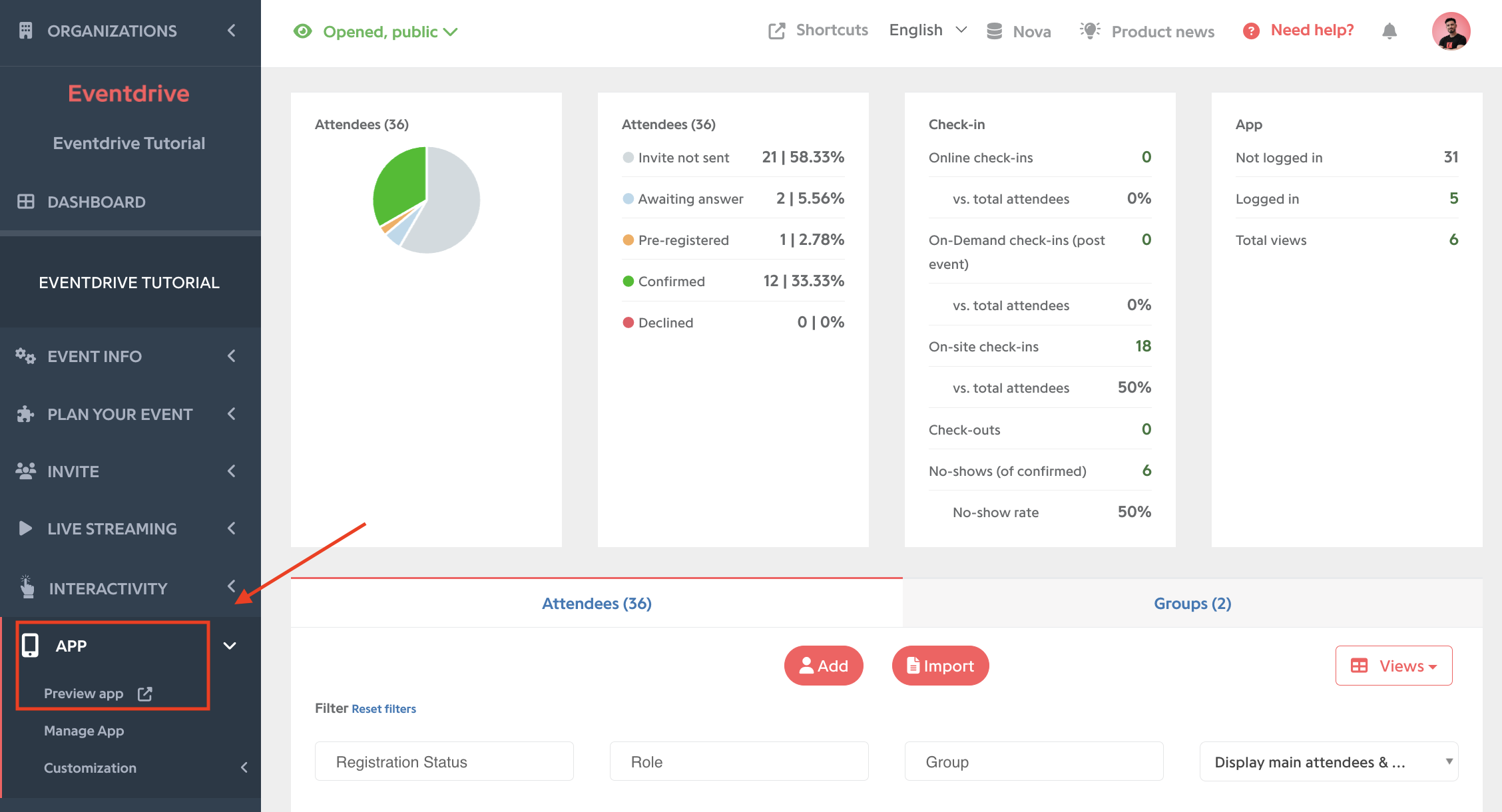The width and height of the screenshot is (1502, 812).
Task: Open the user profile avatar
Action: [x=1451, y=31]
